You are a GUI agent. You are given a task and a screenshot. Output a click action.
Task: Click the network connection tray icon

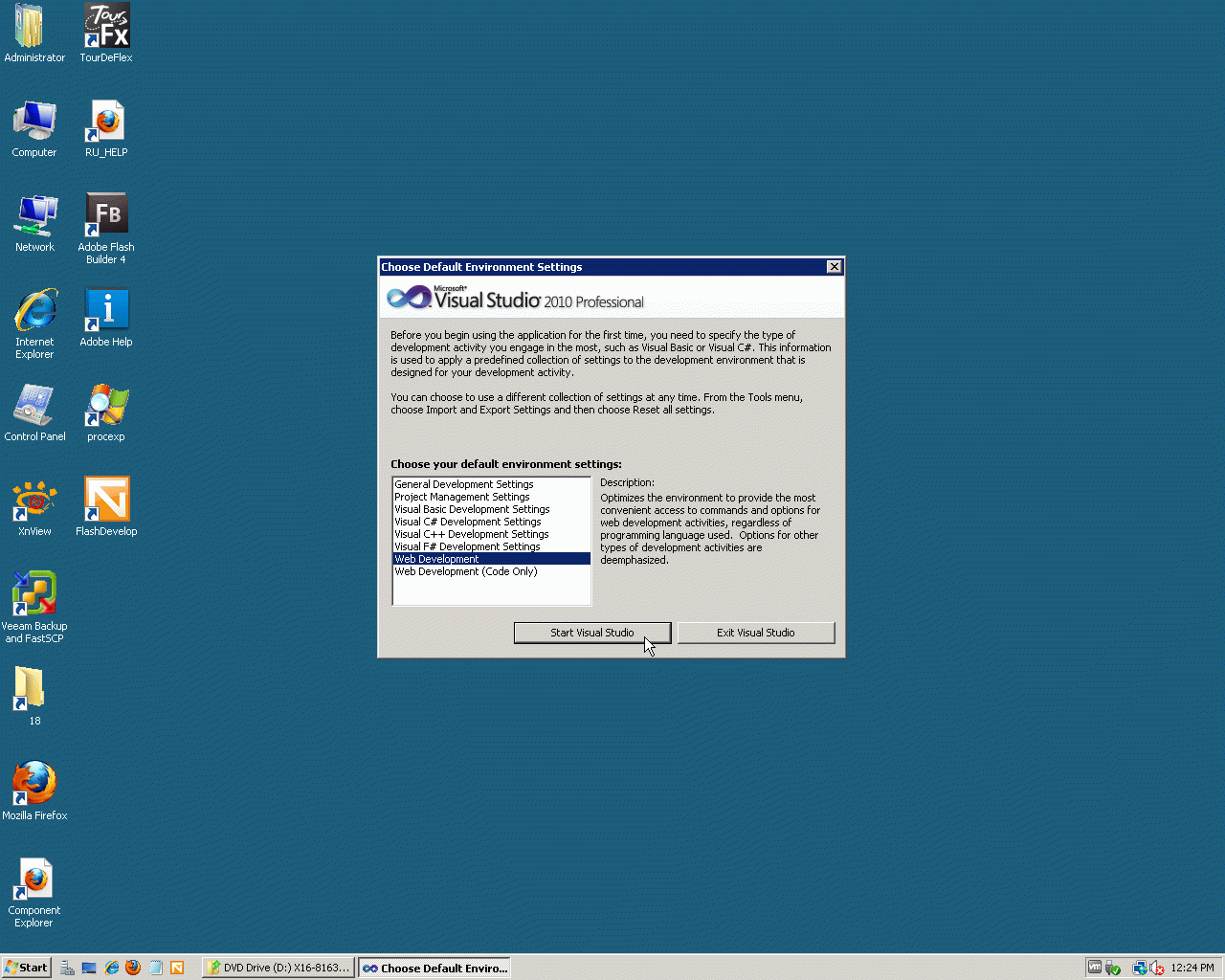[x=1140, y=968]
